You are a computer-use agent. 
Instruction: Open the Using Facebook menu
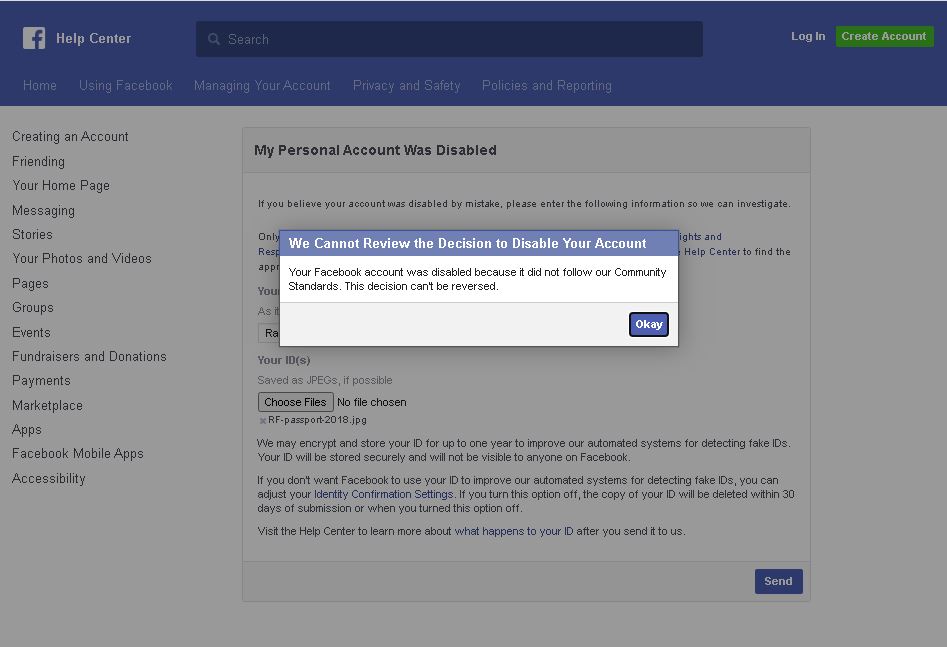click(126, 86)
